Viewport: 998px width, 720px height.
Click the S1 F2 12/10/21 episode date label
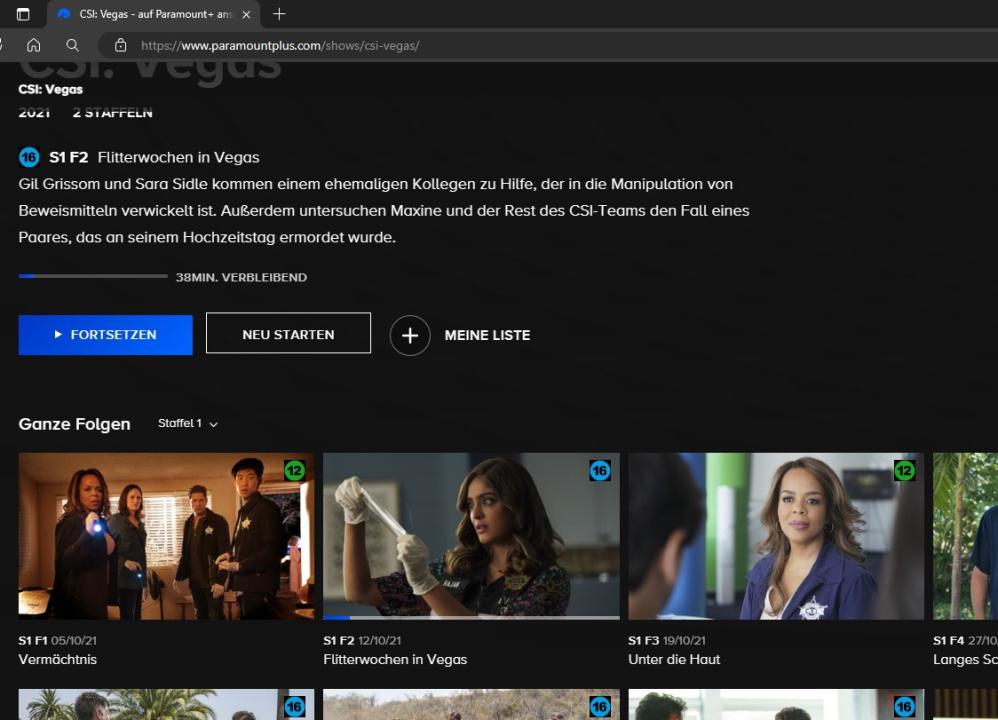pos(362,640)
